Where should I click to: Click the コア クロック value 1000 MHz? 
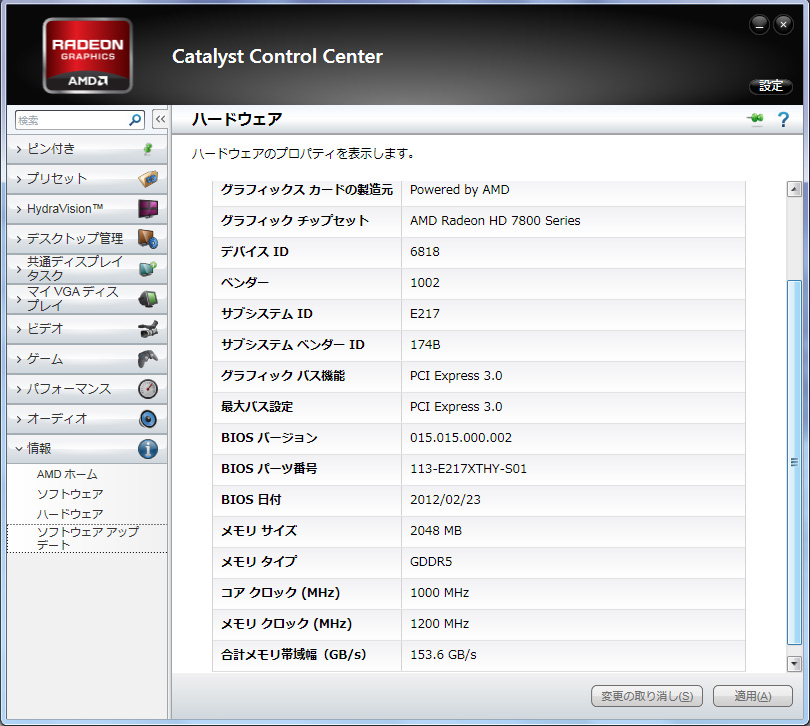click(x=439, y=593)
